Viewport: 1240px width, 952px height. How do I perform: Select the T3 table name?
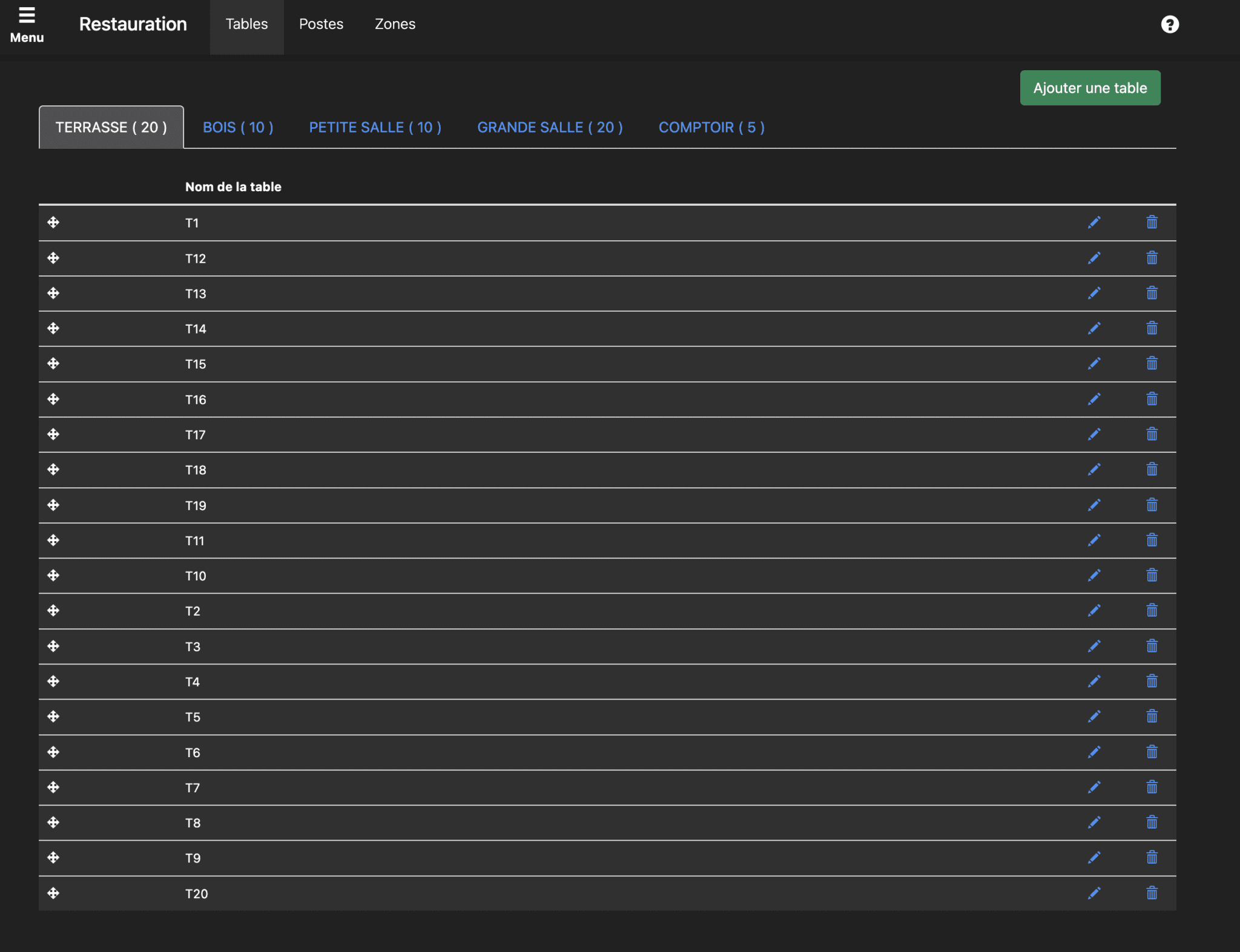[x=193, y=646]
